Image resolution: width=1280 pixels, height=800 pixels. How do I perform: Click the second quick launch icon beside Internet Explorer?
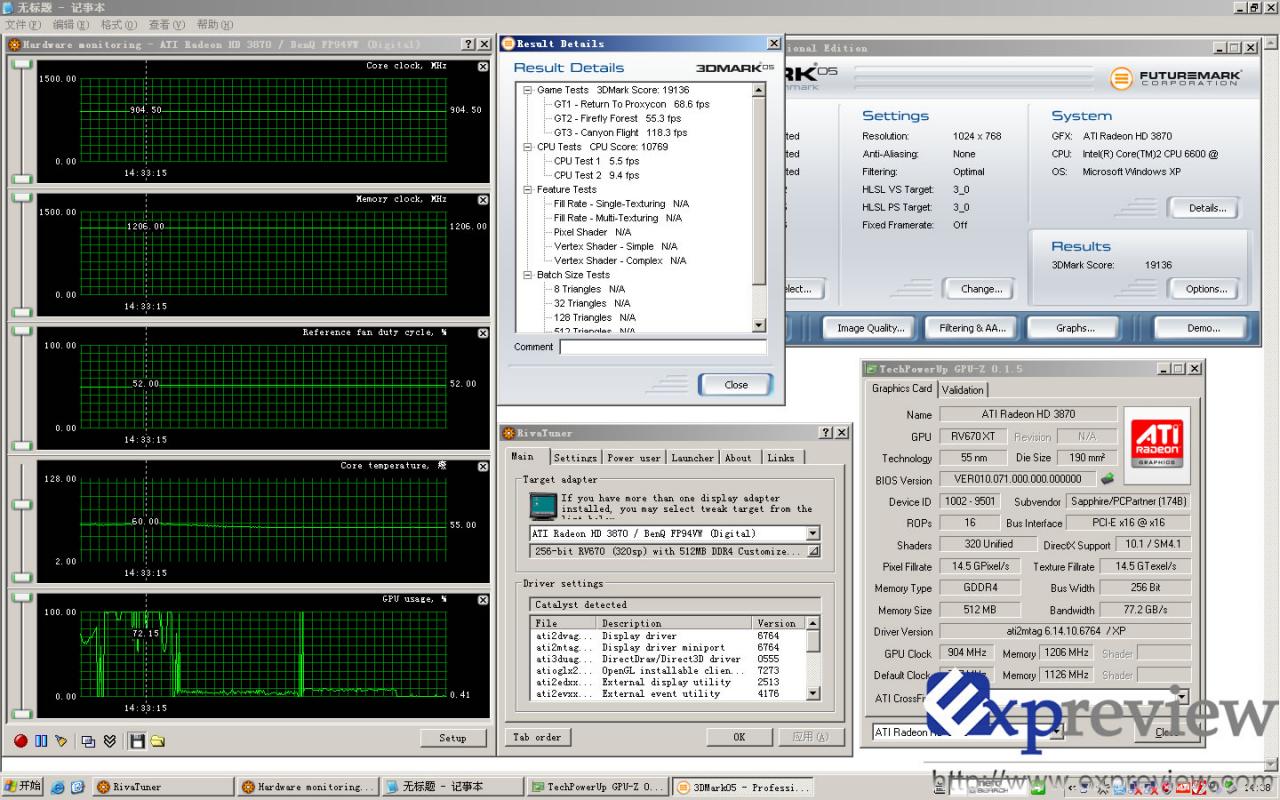coord(77,787)
